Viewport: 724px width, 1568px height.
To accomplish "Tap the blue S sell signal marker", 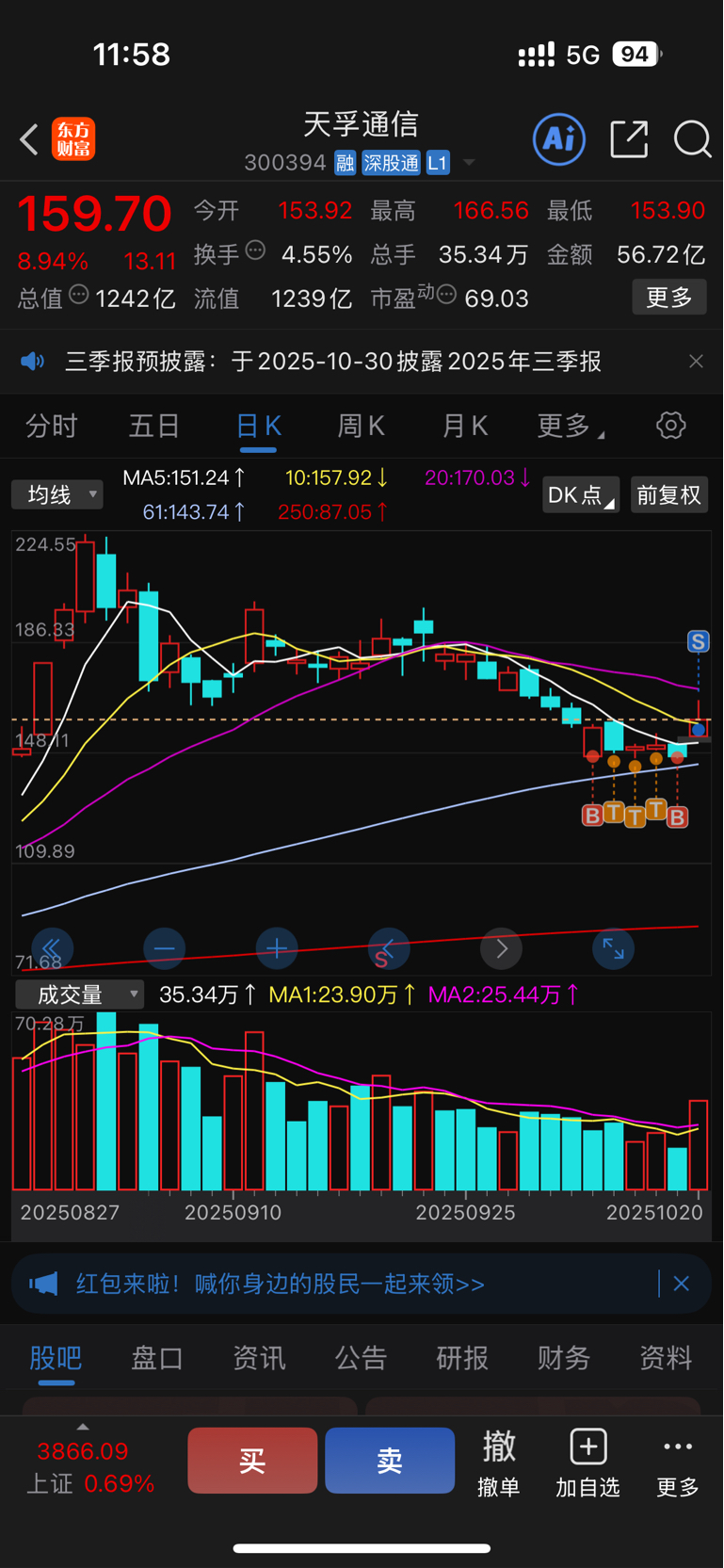I will 698,641.
